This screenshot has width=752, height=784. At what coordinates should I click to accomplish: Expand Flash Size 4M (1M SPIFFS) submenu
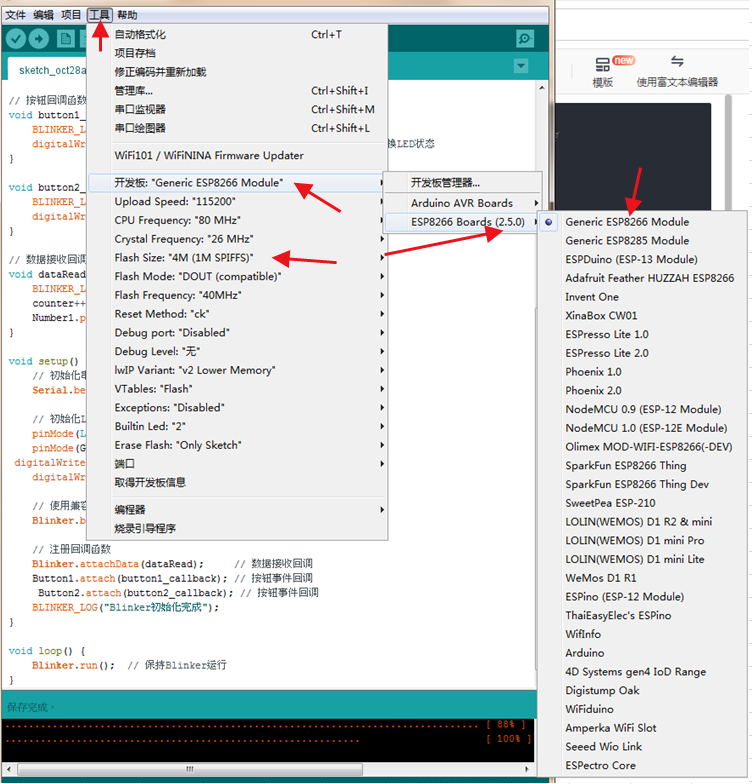click(x=238, y=258)
